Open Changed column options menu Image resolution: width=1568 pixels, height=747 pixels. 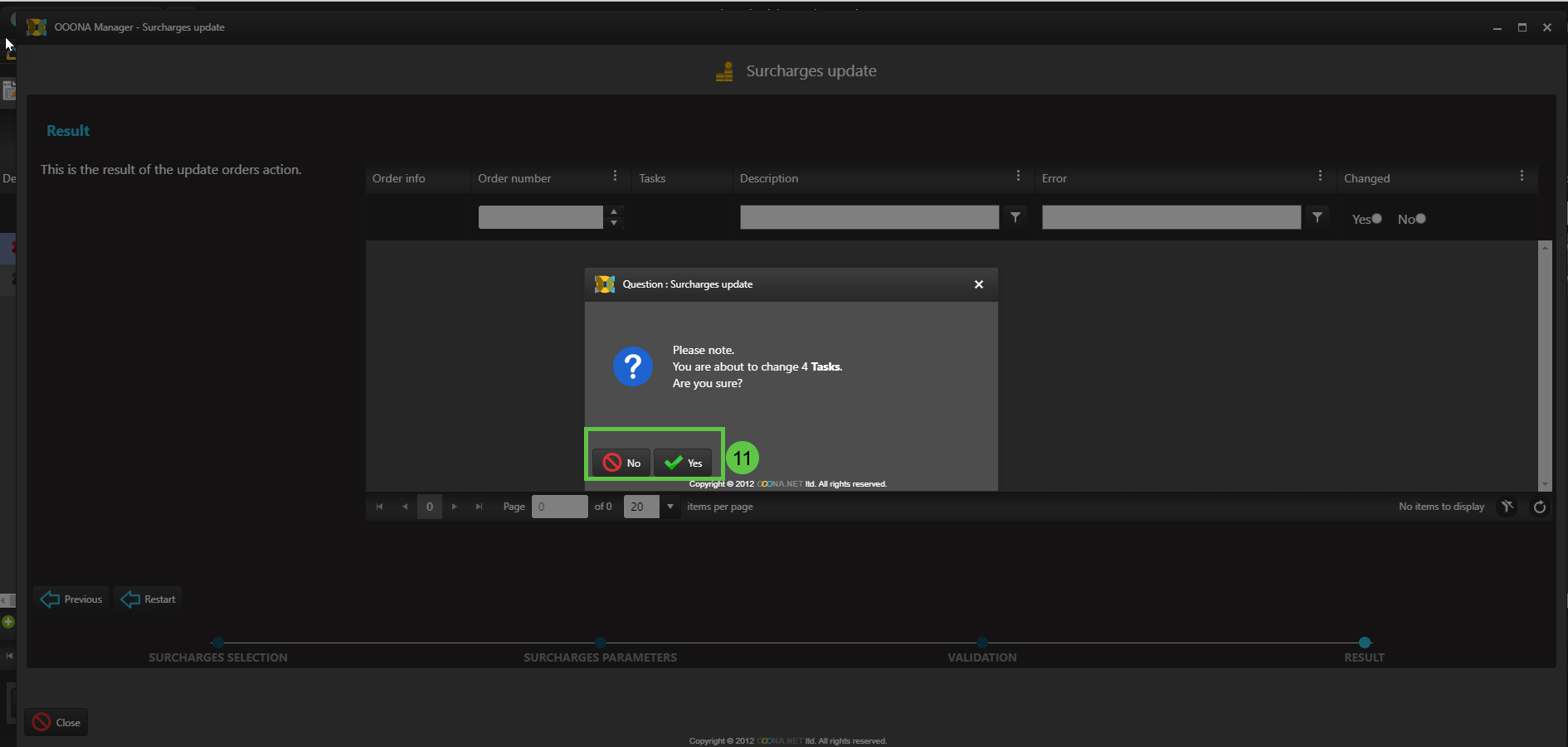(x=1522, y=176)
